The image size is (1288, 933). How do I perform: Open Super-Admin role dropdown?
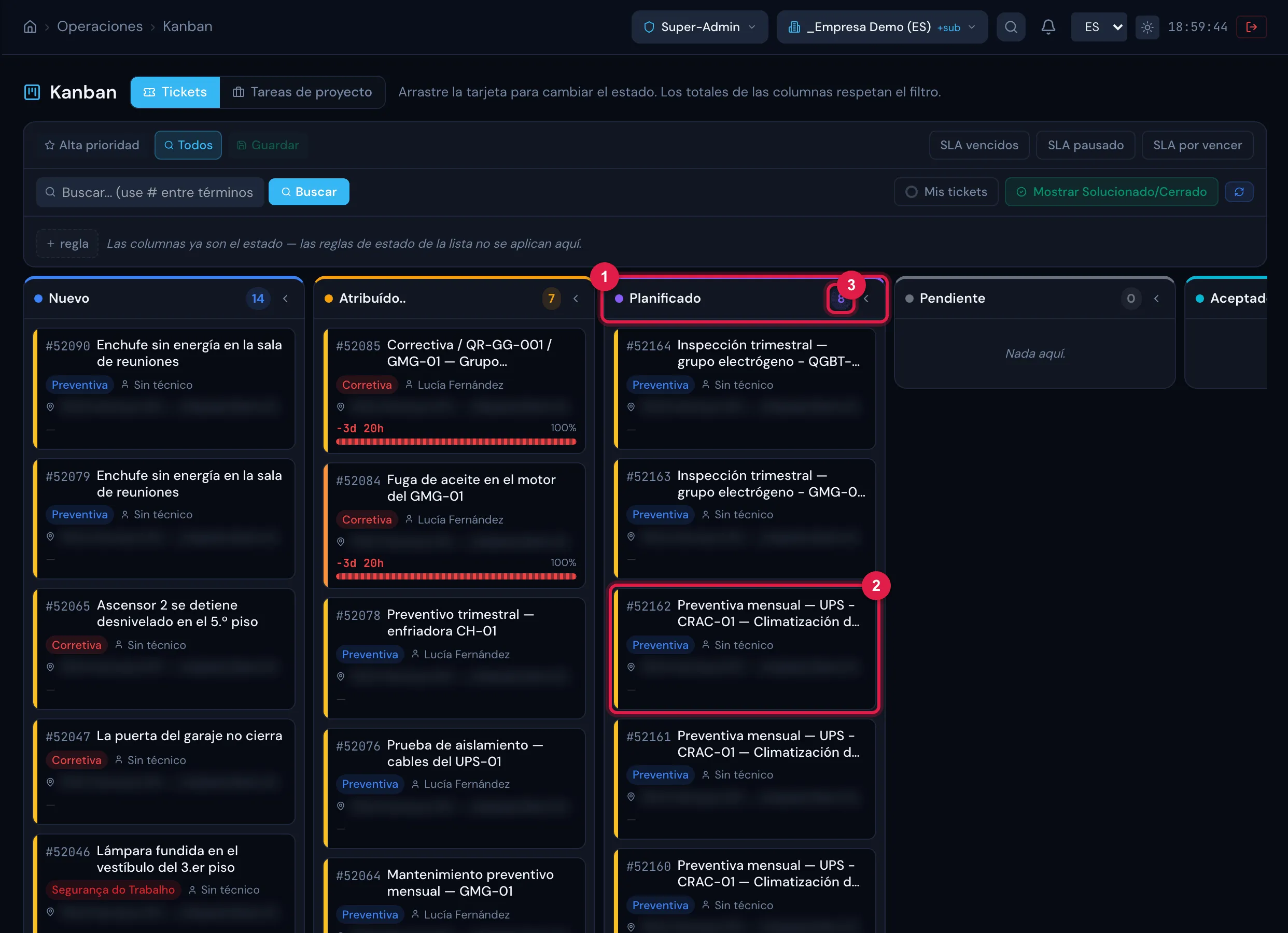click(x=699, y=26)
